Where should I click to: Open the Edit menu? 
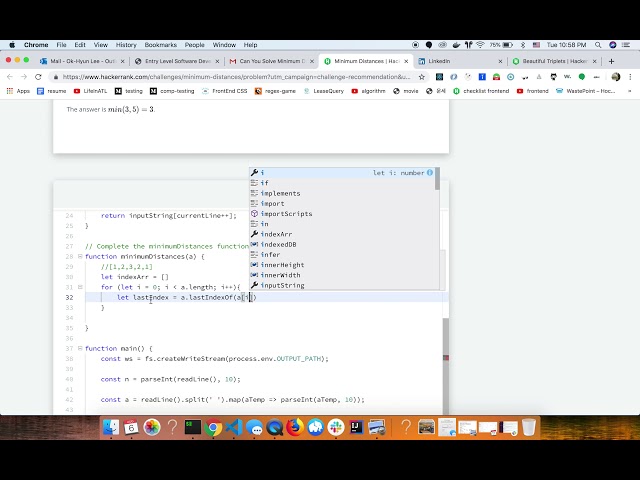80,45
